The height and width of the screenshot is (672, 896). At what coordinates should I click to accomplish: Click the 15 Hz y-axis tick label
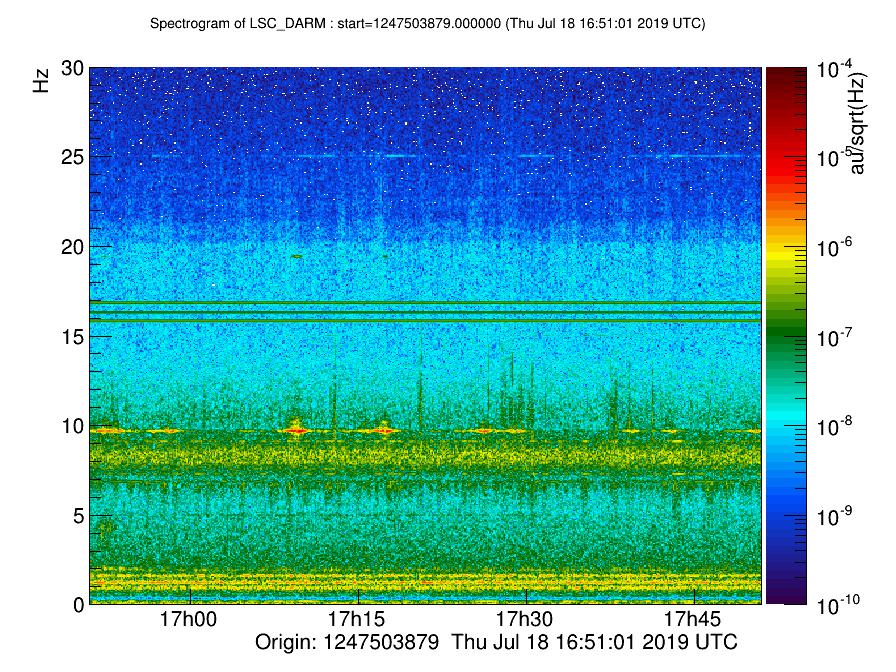click(x=70, y=336)
